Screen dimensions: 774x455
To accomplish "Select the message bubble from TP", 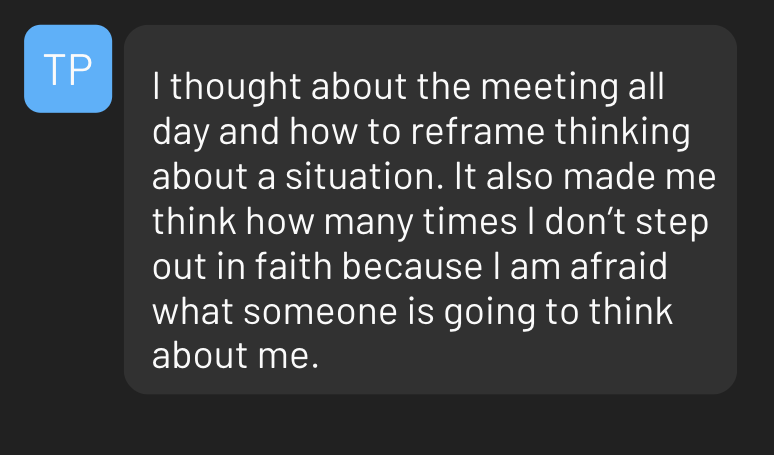I will coord(430,209).
